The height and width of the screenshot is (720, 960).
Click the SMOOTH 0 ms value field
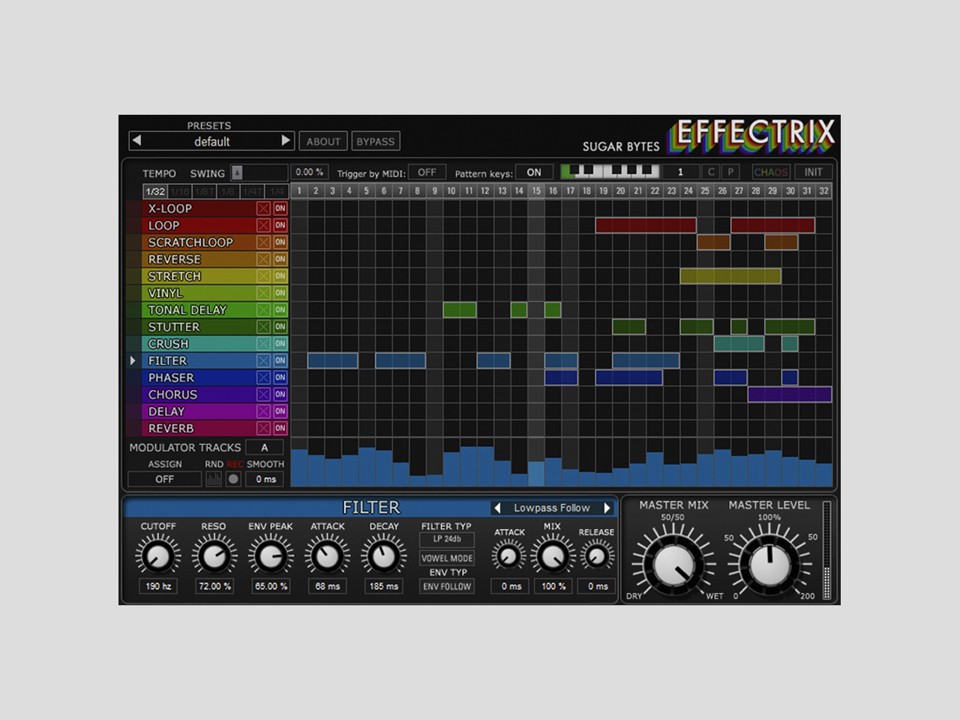(266, 479)
